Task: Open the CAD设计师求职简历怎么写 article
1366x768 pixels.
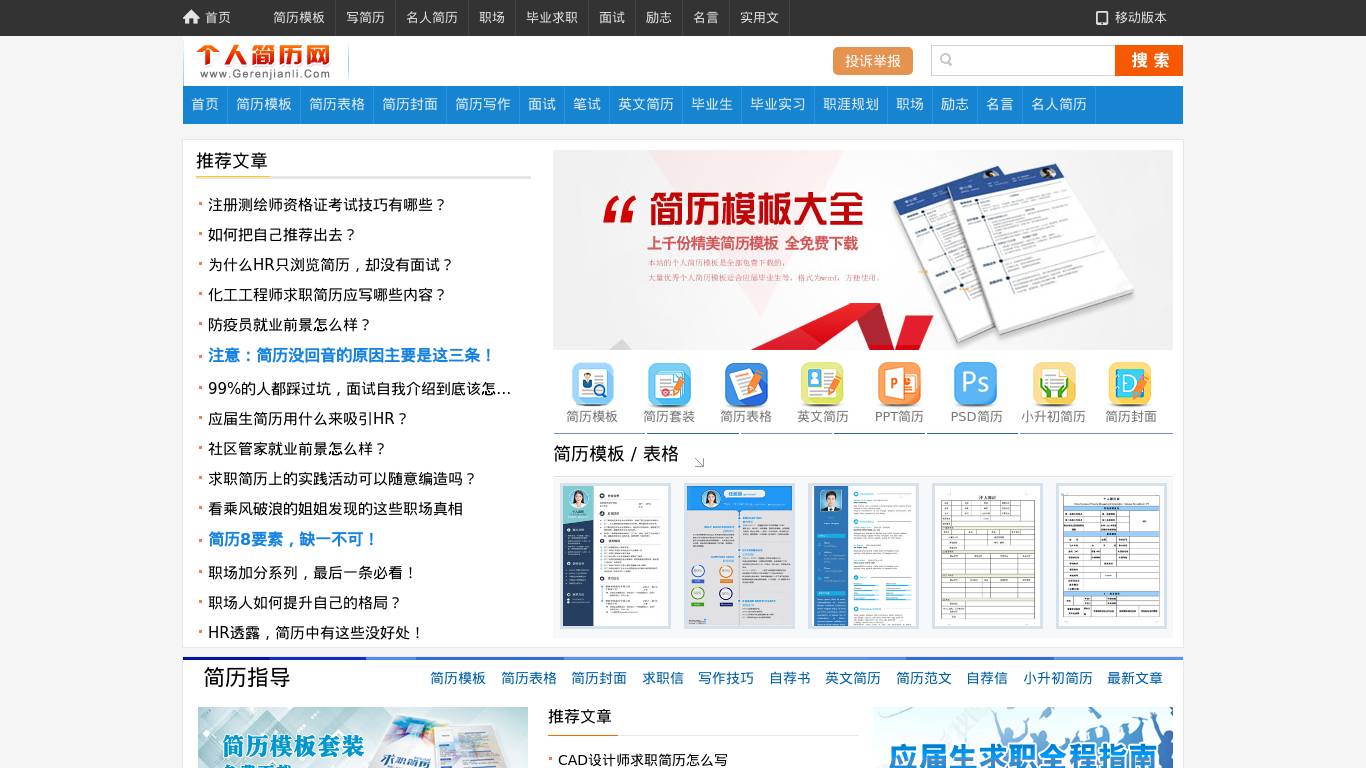Action: [644, 759]
